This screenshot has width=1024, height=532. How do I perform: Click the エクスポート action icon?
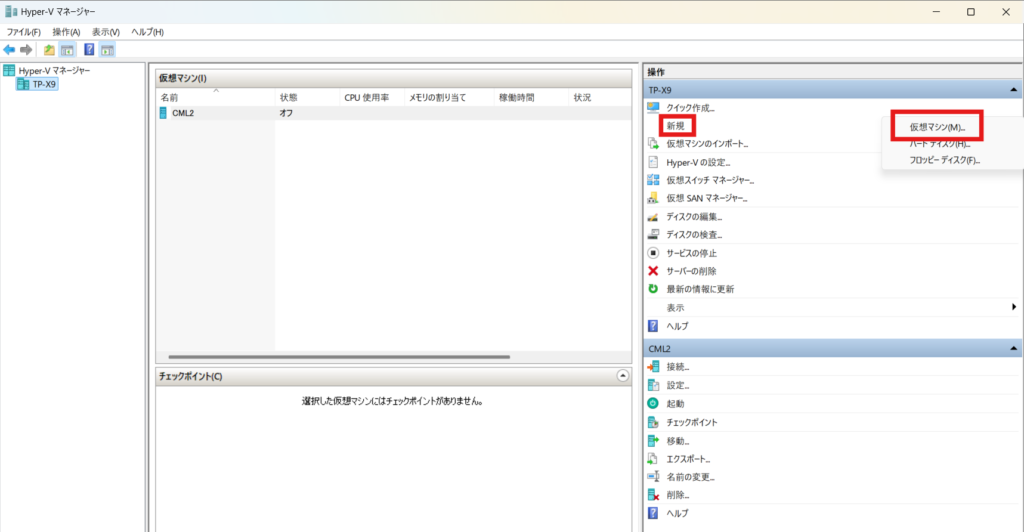click(653, 459)
